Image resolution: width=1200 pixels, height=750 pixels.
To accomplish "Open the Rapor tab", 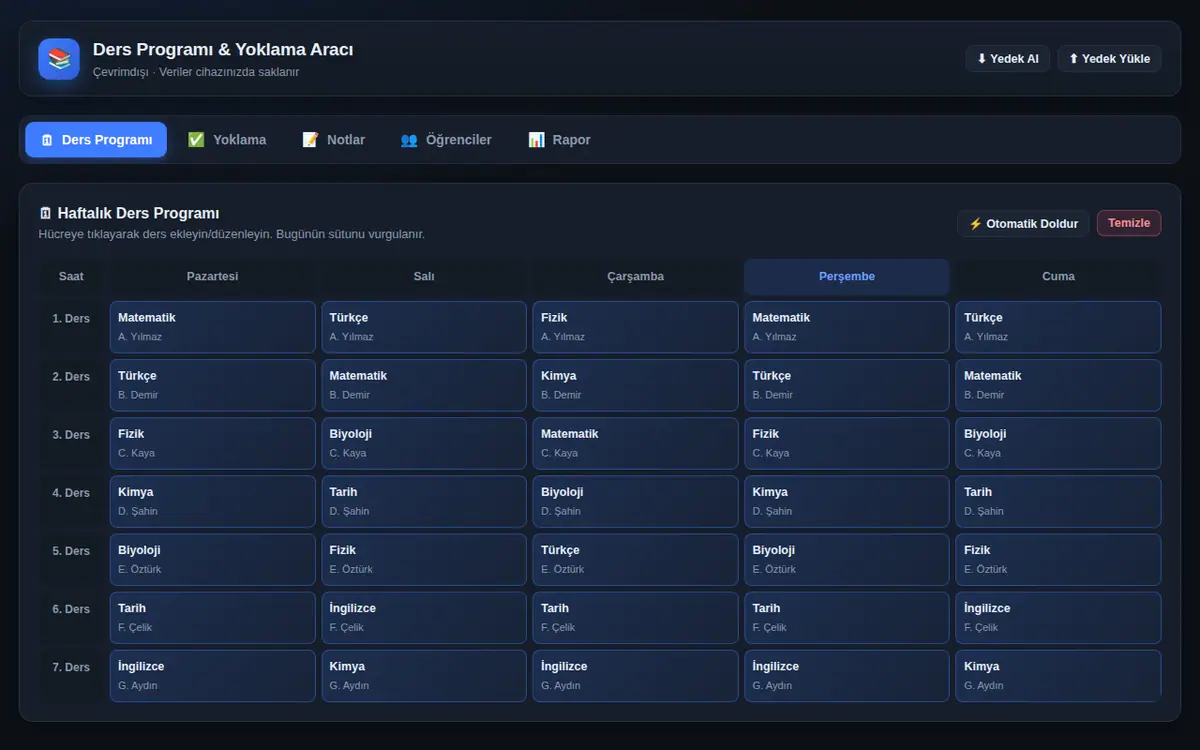I will point(559,140).
